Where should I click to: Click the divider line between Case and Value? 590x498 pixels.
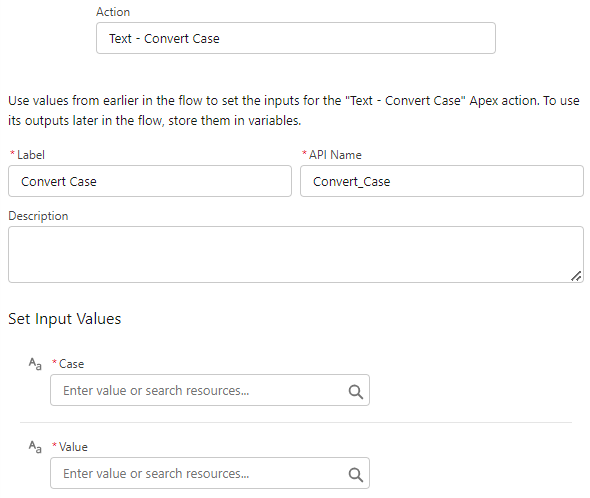pyautogui.click(x=296, y=422)
